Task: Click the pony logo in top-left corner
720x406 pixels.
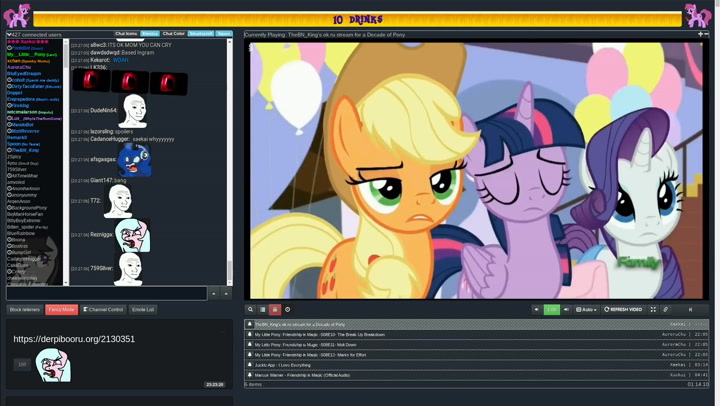Action: pyautogui.click(x=17, y=14)
